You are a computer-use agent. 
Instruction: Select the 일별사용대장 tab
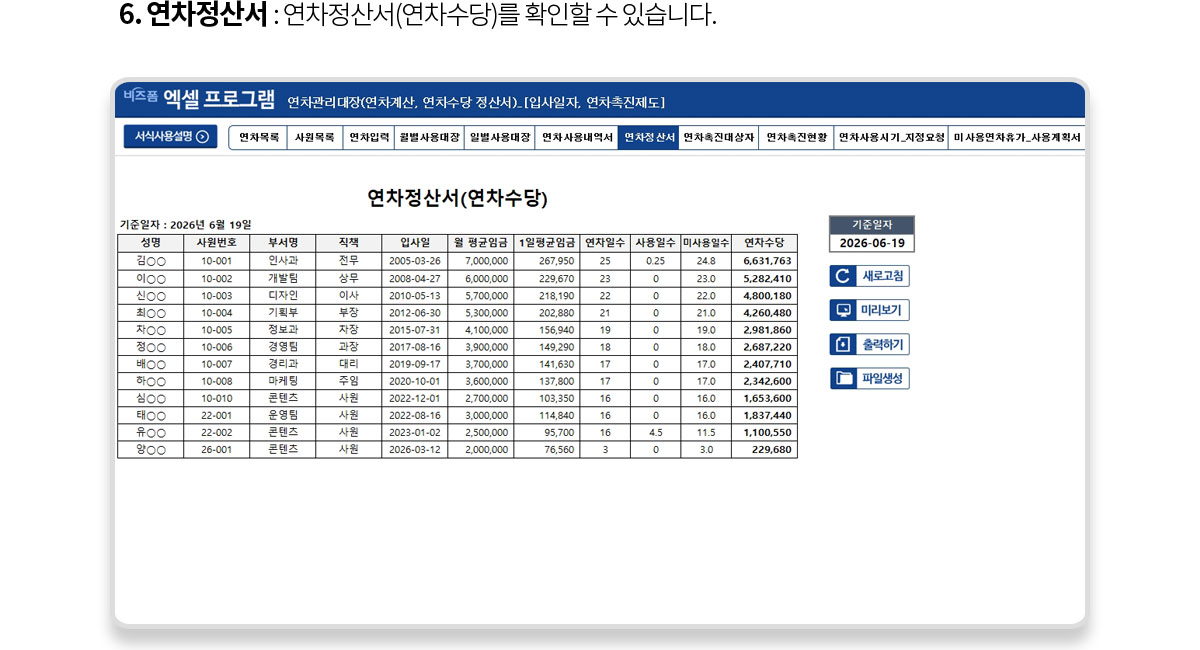click(499, 138)
